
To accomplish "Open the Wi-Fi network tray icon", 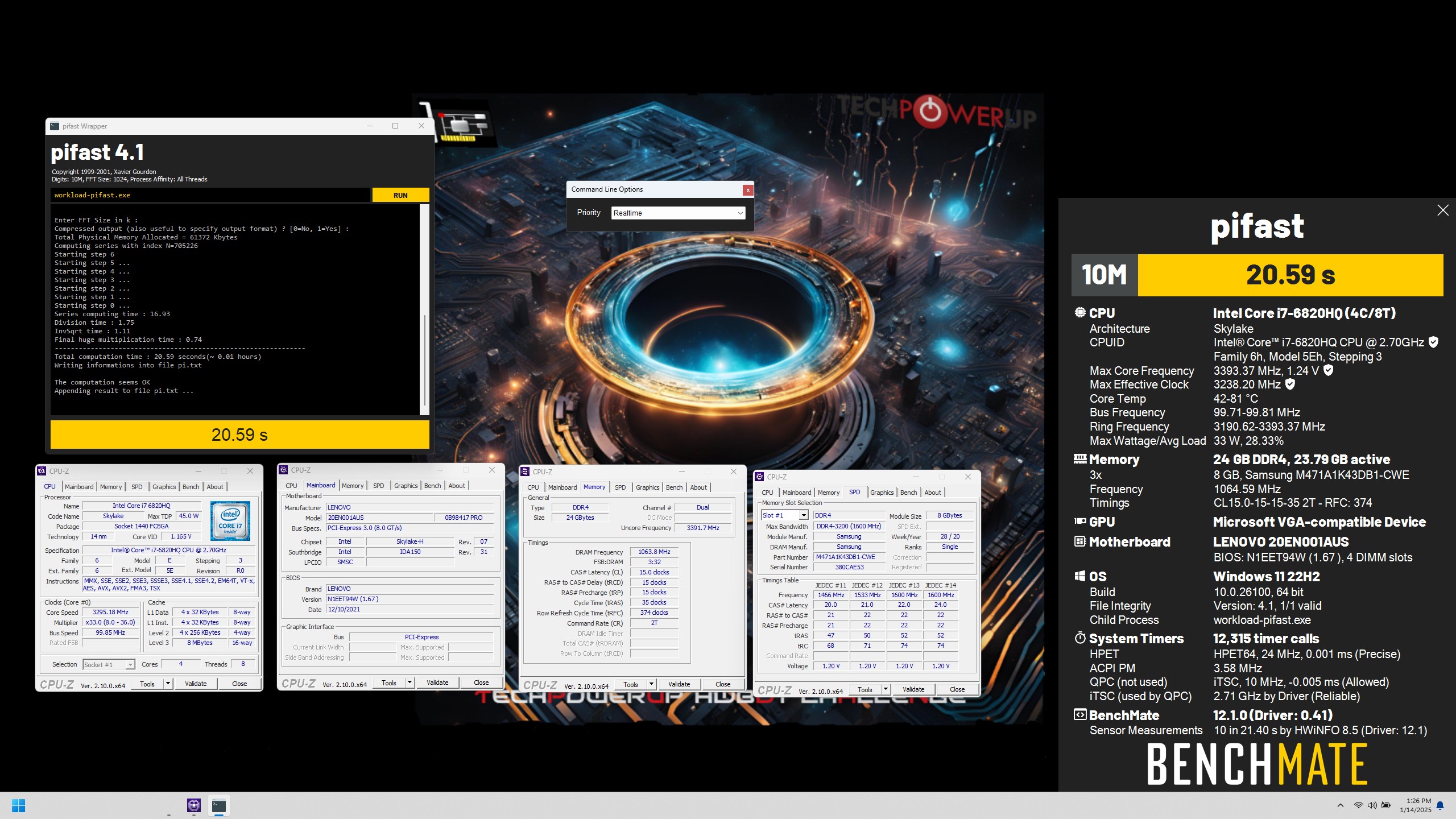I will (1358, 805).
